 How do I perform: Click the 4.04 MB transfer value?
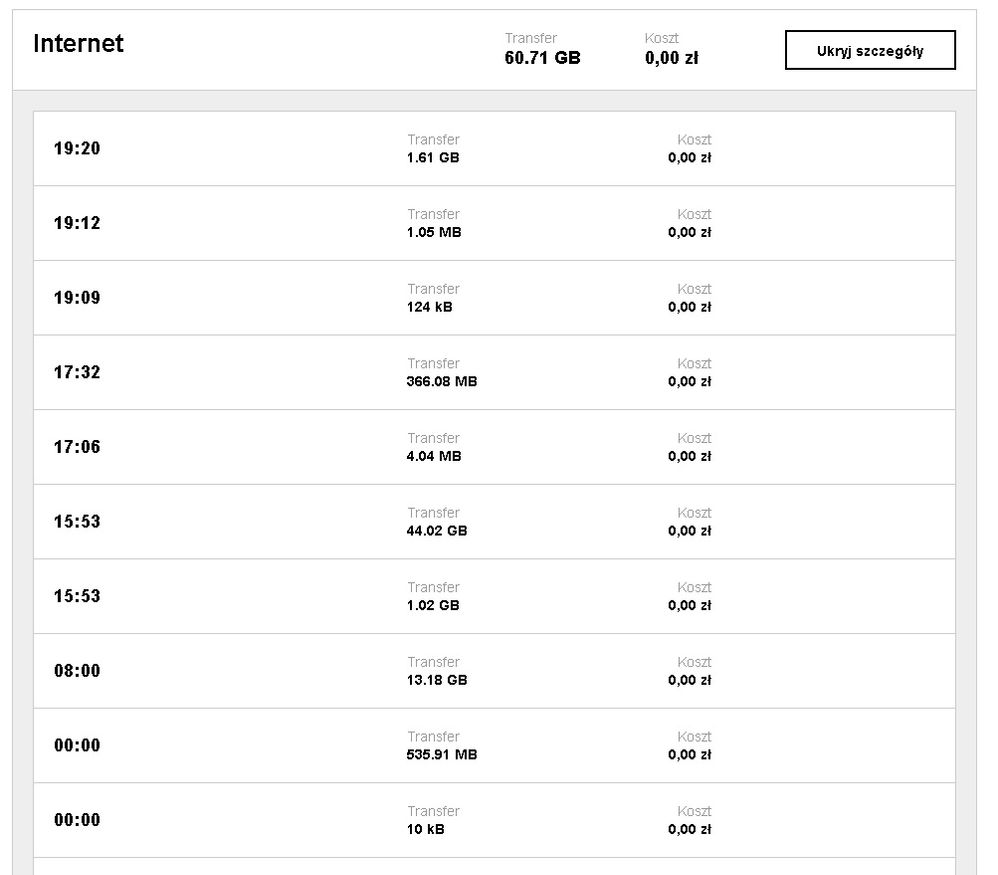tap(434, 456)
